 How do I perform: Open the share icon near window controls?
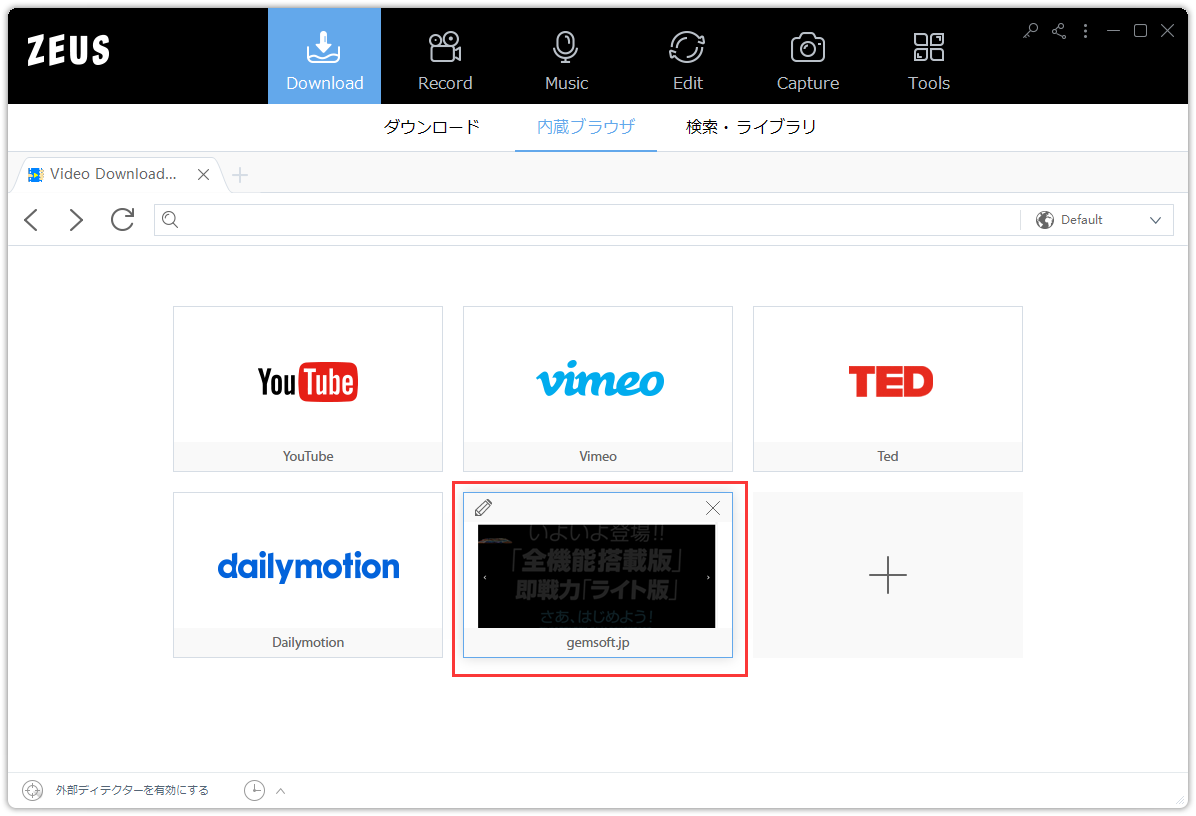[1058, 31]
